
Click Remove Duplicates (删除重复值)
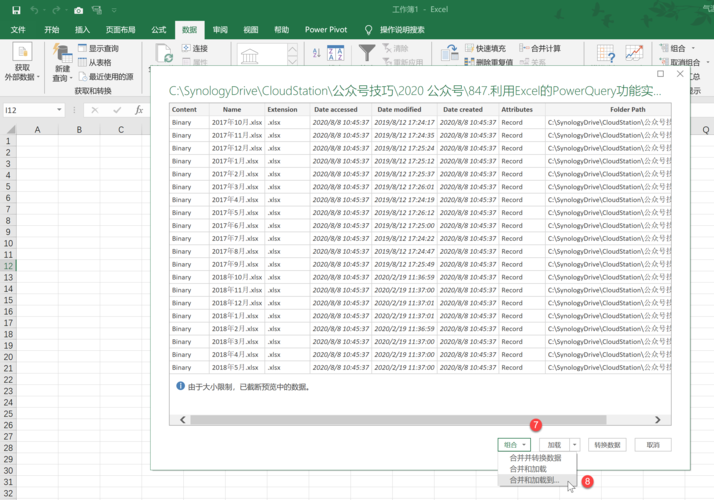pos(489,62)
